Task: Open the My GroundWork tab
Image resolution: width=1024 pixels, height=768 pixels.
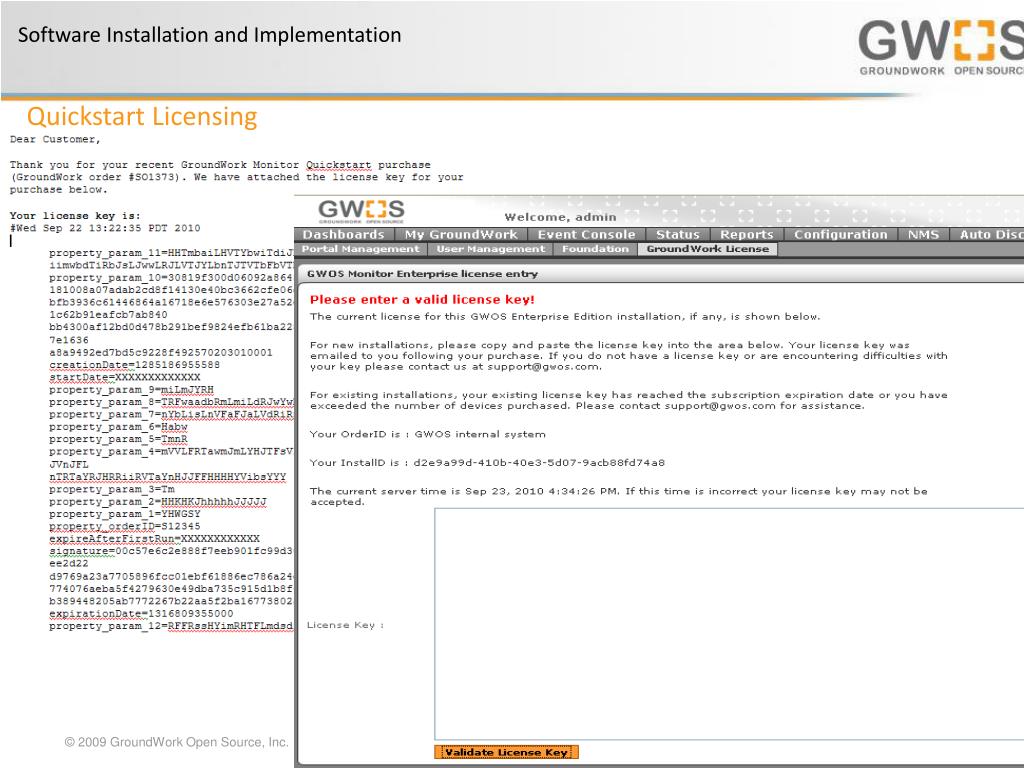Action: [460, 234]
